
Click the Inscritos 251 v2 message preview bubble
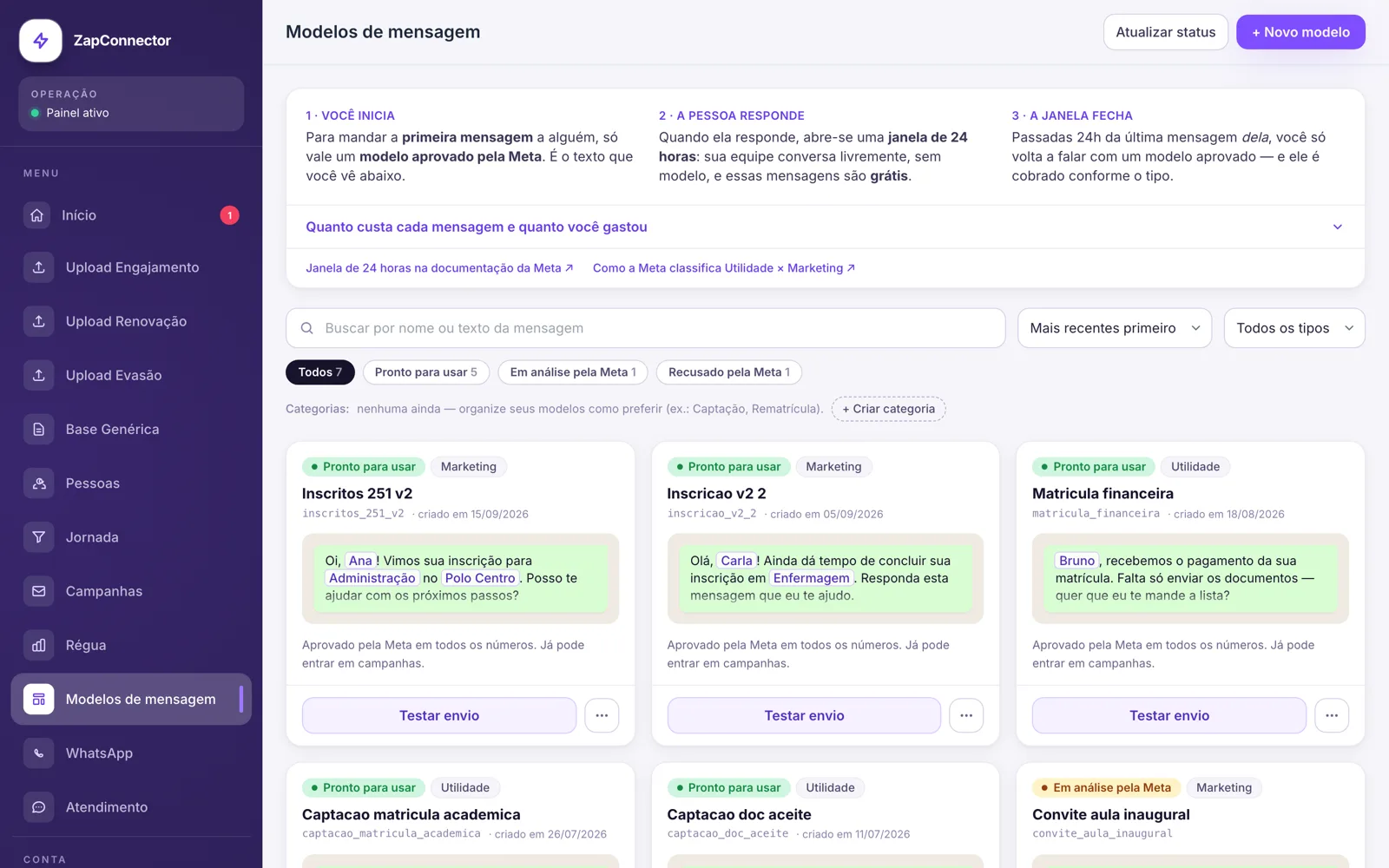(460, 578)
